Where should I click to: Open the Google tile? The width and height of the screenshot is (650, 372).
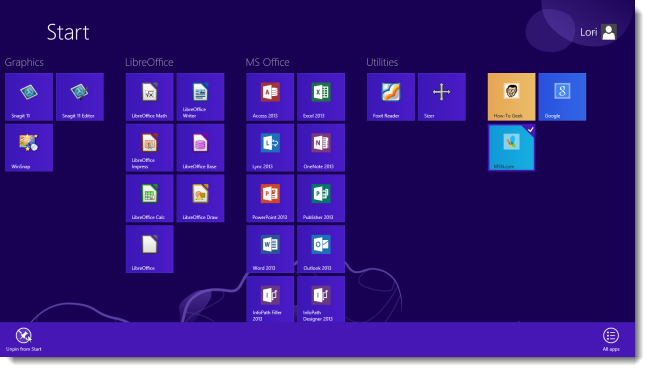coord(563,97)
